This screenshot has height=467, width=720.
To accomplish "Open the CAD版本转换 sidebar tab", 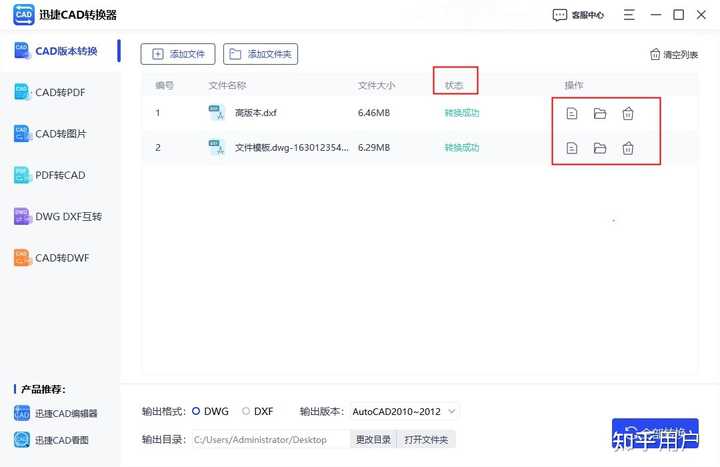I will (x=61, y=51).
